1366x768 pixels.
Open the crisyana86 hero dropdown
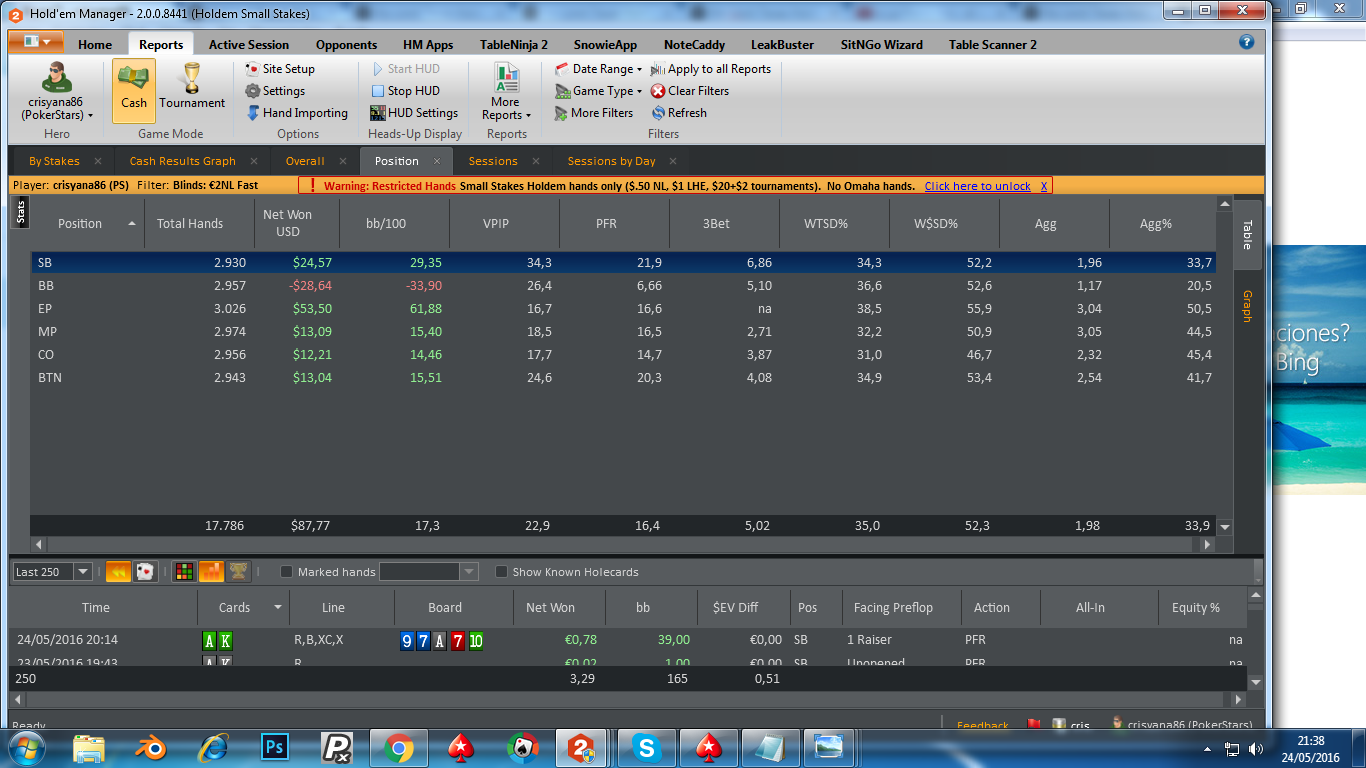click(x=57, y=108)
